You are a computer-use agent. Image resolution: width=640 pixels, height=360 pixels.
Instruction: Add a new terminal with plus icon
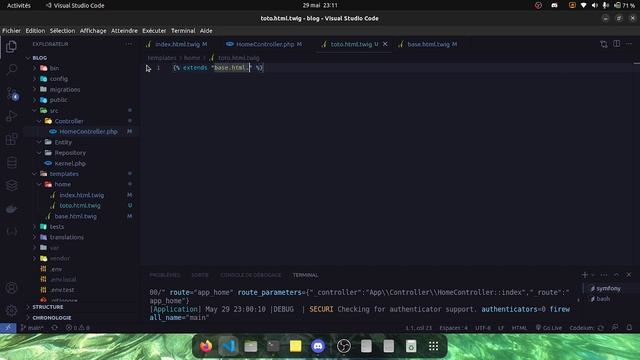point(584,275)
